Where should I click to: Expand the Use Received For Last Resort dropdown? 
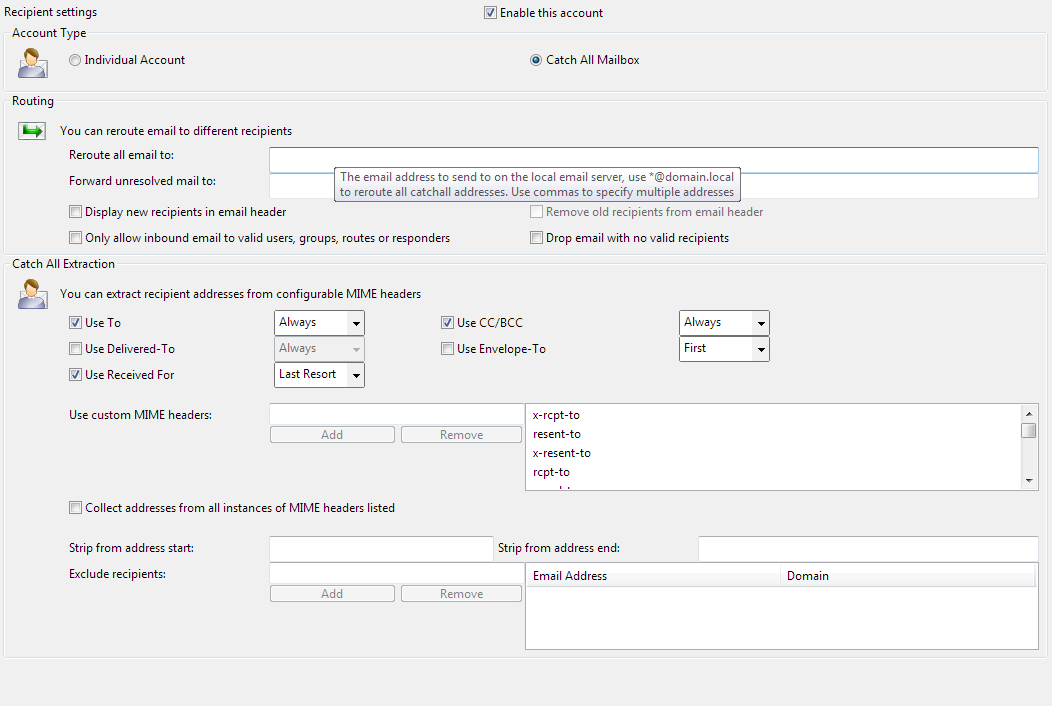[x=319, y=375]
